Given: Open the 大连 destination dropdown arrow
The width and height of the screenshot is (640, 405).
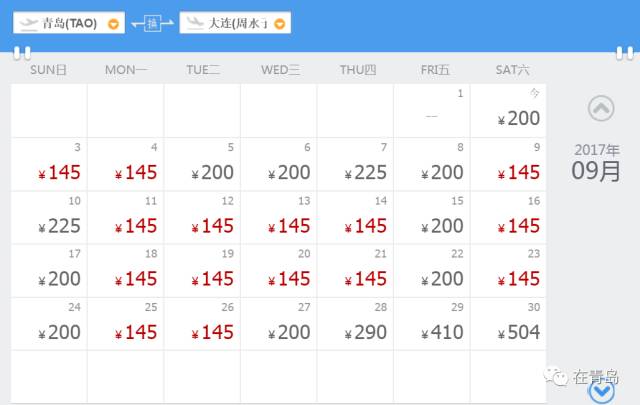Looking at the screenshot, I should (279, 24).
